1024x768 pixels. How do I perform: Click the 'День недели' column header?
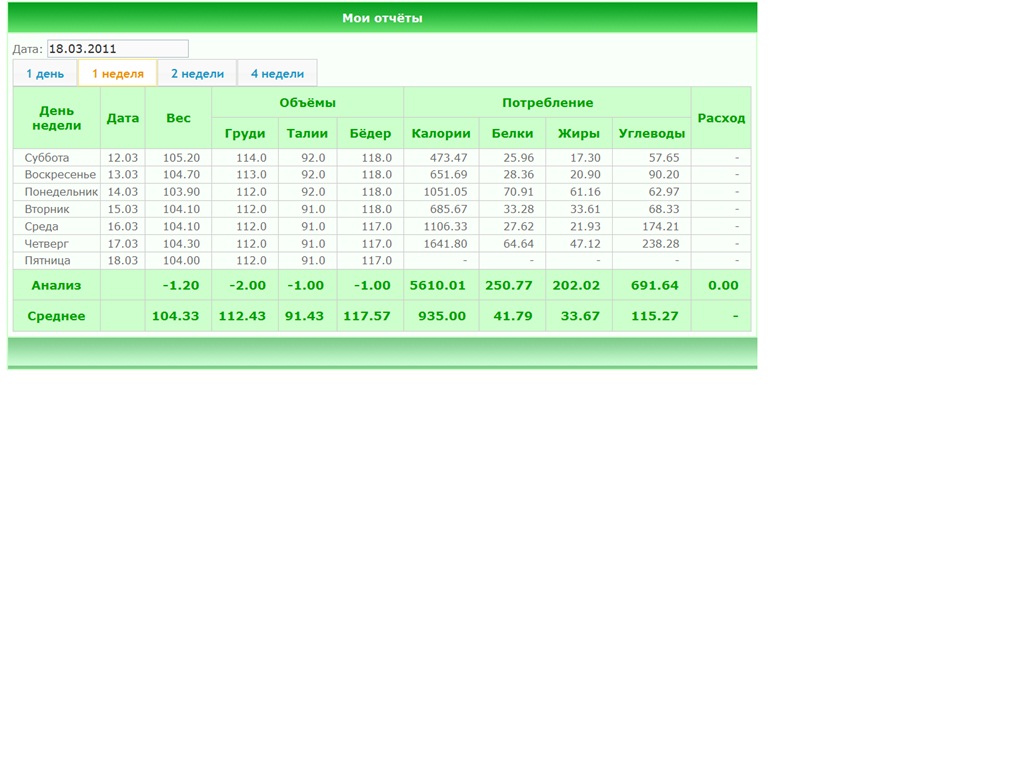coord(57,118)
